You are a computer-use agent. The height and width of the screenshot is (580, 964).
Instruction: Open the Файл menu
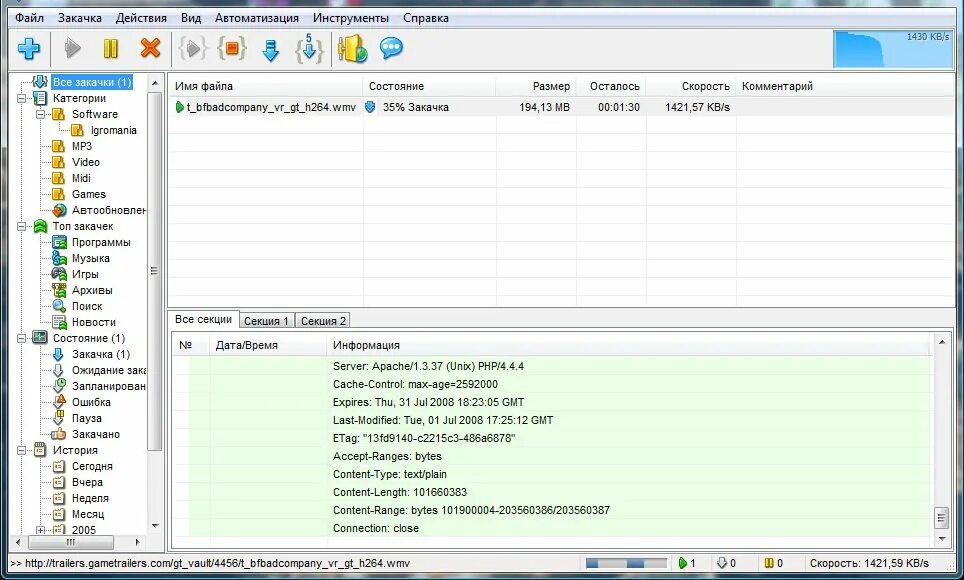click(x=30, y=18)
